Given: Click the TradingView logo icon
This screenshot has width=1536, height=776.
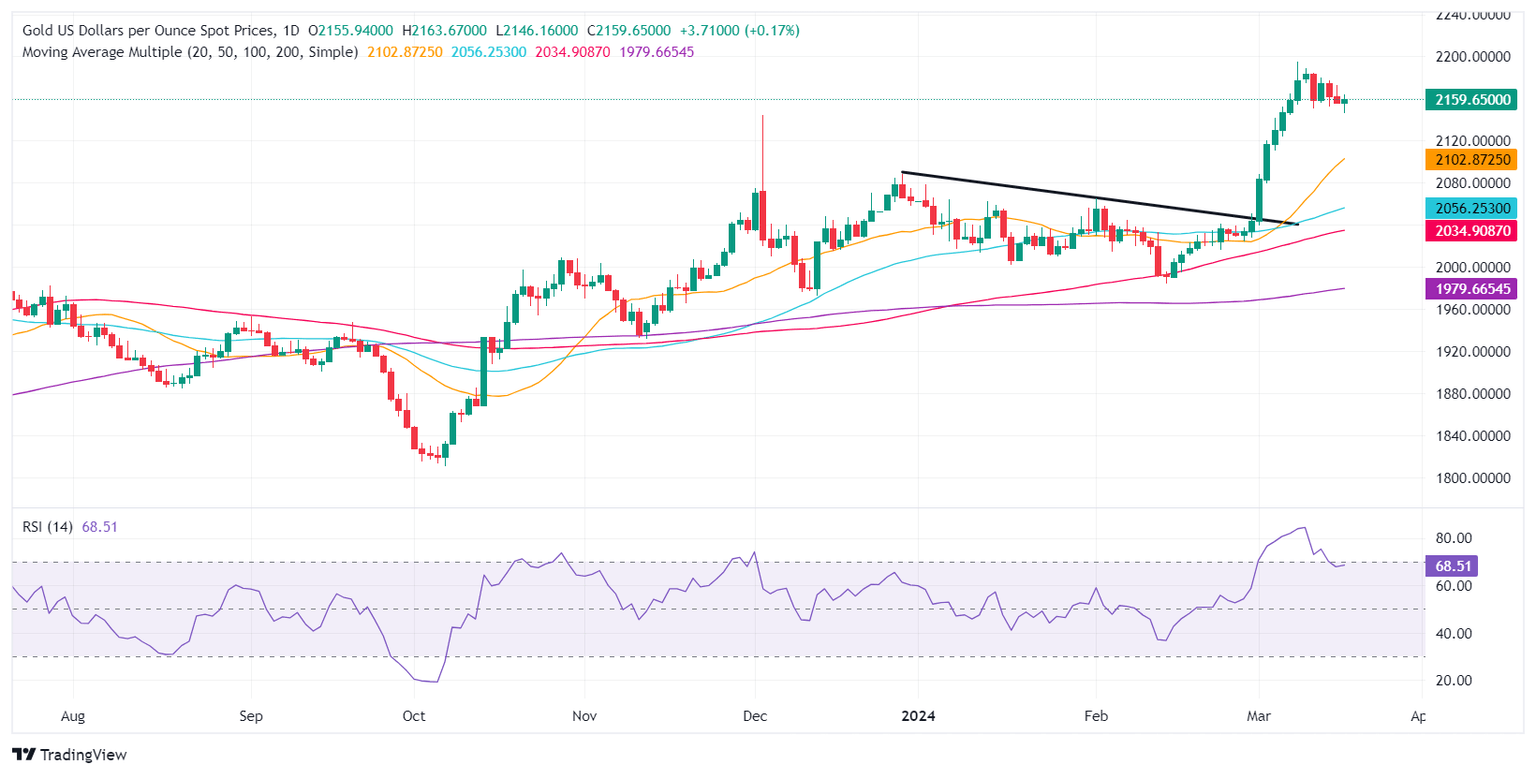Looking at the screenshot, I should (x=23, y=755).
